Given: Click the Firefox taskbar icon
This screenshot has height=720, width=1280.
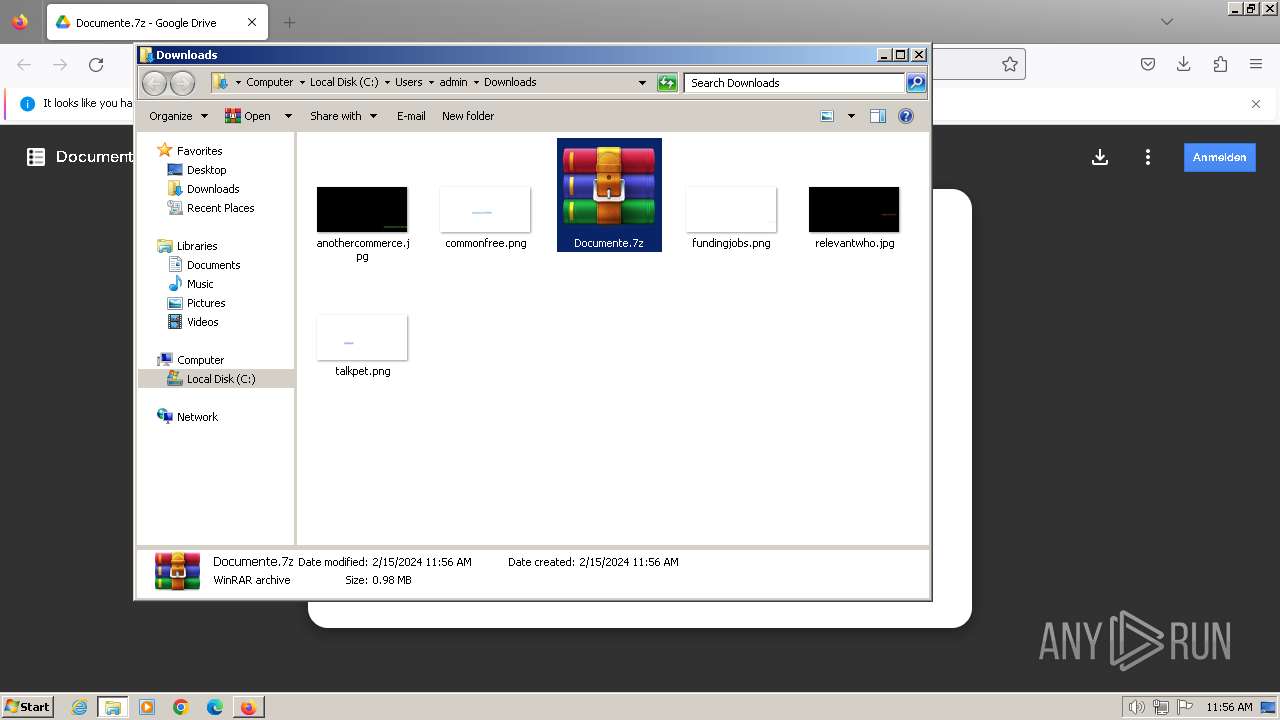Looking at the screenshot, I should coord(248,707).
